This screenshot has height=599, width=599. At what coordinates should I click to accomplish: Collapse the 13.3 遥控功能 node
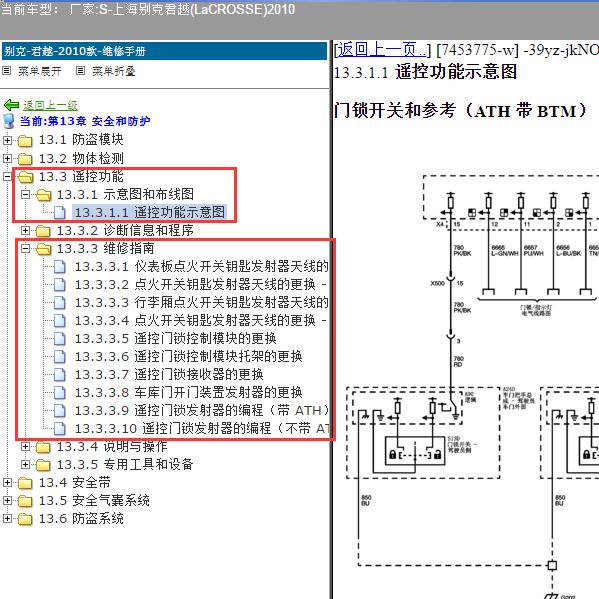[x=7, y=176]
